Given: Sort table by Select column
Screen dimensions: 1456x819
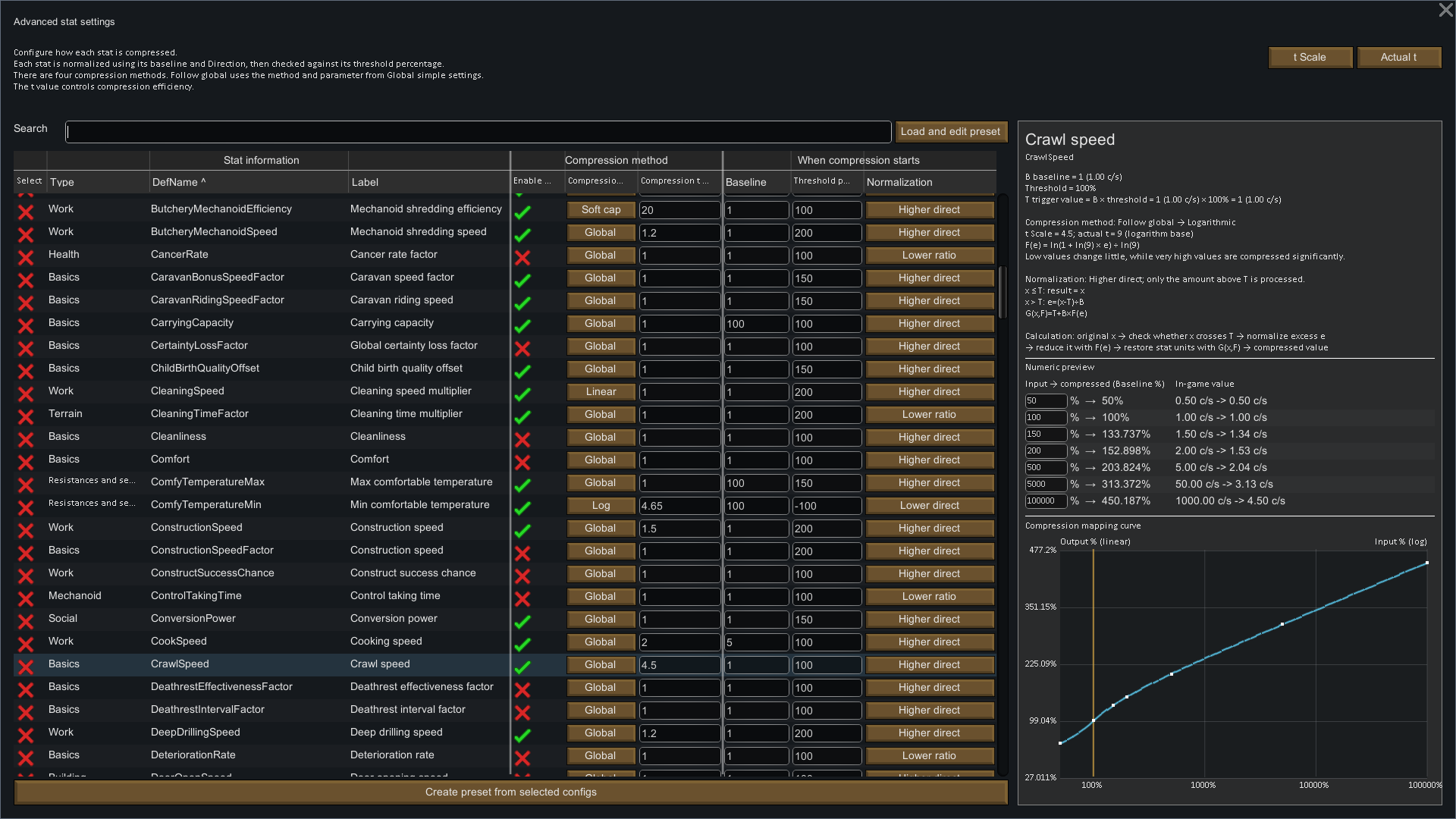Looking at the screenshot, I should pyautogui.click(x=30, y=181).
